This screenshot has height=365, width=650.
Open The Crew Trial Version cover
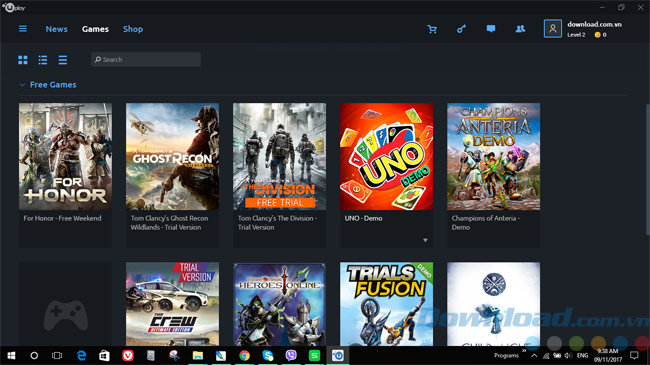pos(172,304)
